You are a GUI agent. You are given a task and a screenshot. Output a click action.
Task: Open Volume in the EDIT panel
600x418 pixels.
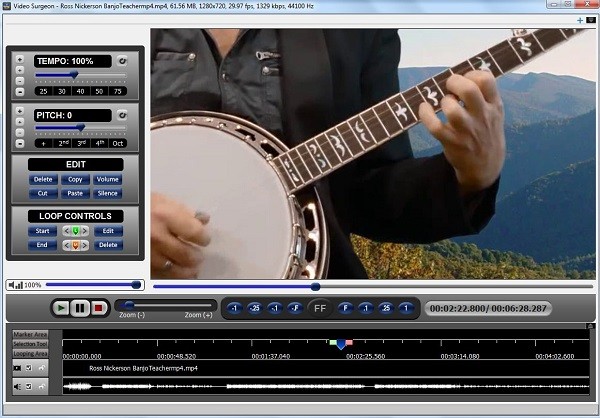coord(108,179)
